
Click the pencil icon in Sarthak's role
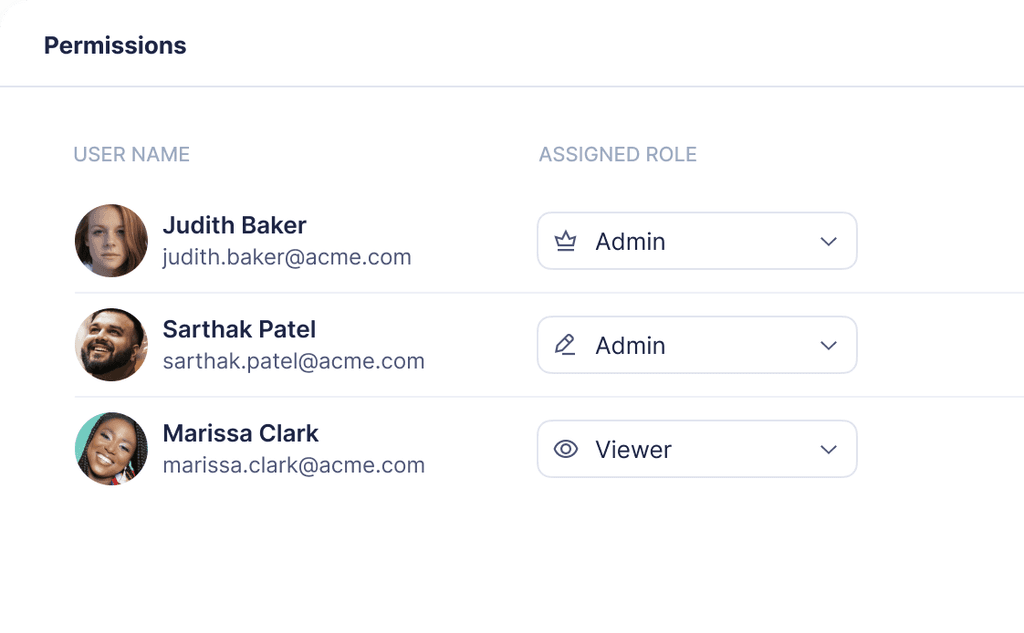coord(566,345)
